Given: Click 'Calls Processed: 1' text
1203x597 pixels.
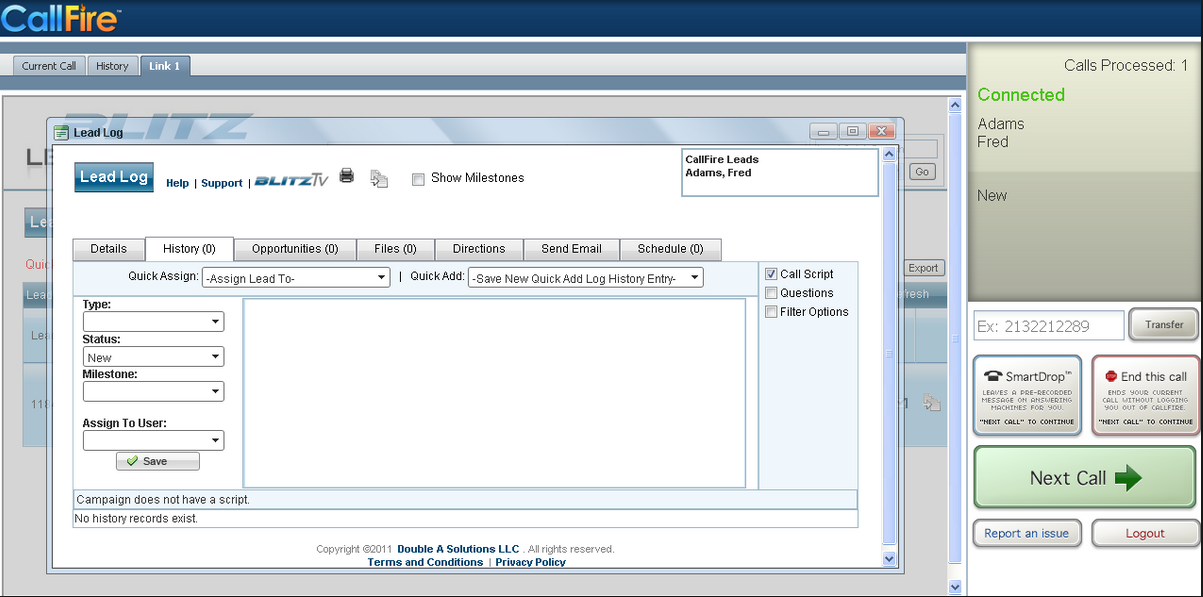Looking at the screenshot, I should coord(1126,65).
